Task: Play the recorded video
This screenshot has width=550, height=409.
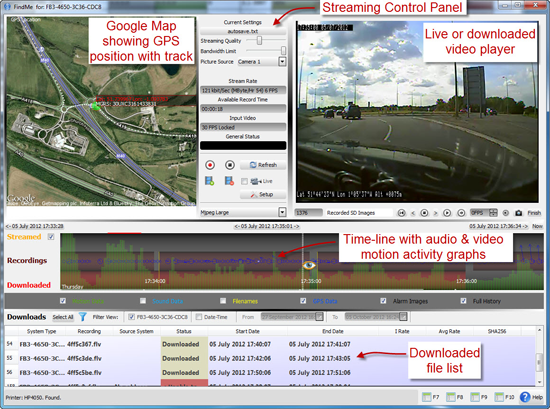Action: [x=447, y=213]
